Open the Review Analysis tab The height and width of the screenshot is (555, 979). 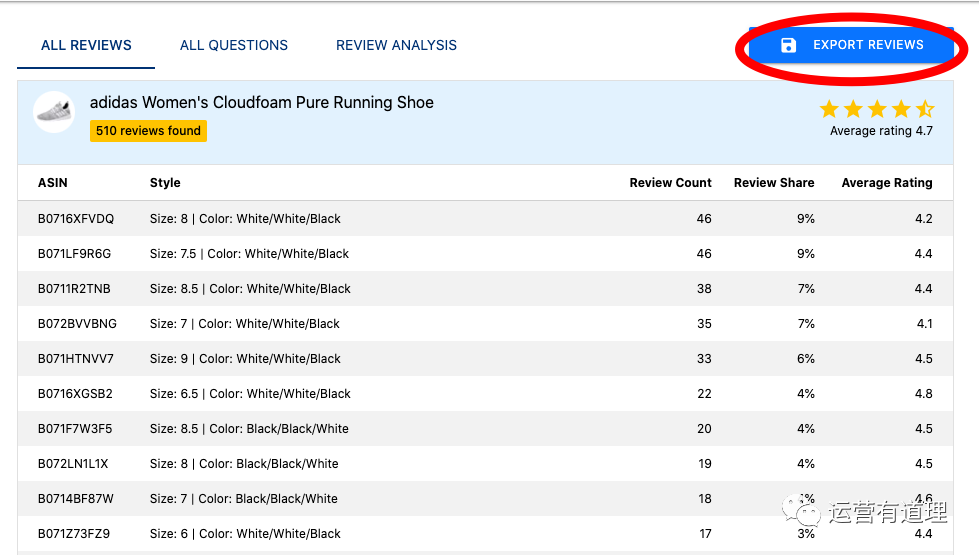coord(396,45)
